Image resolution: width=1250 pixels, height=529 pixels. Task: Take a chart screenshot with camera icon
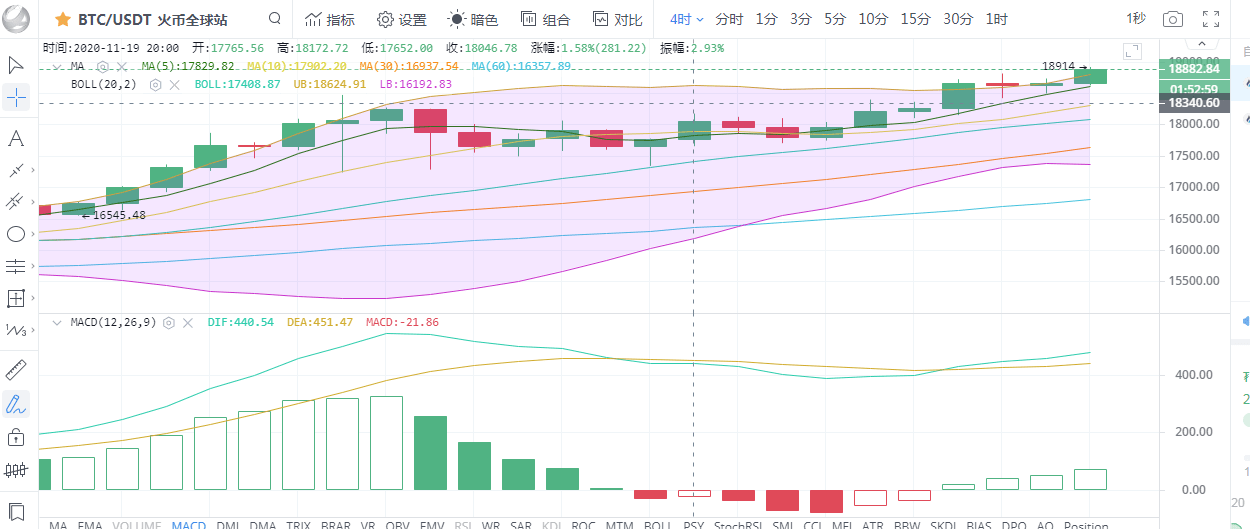1173,19
